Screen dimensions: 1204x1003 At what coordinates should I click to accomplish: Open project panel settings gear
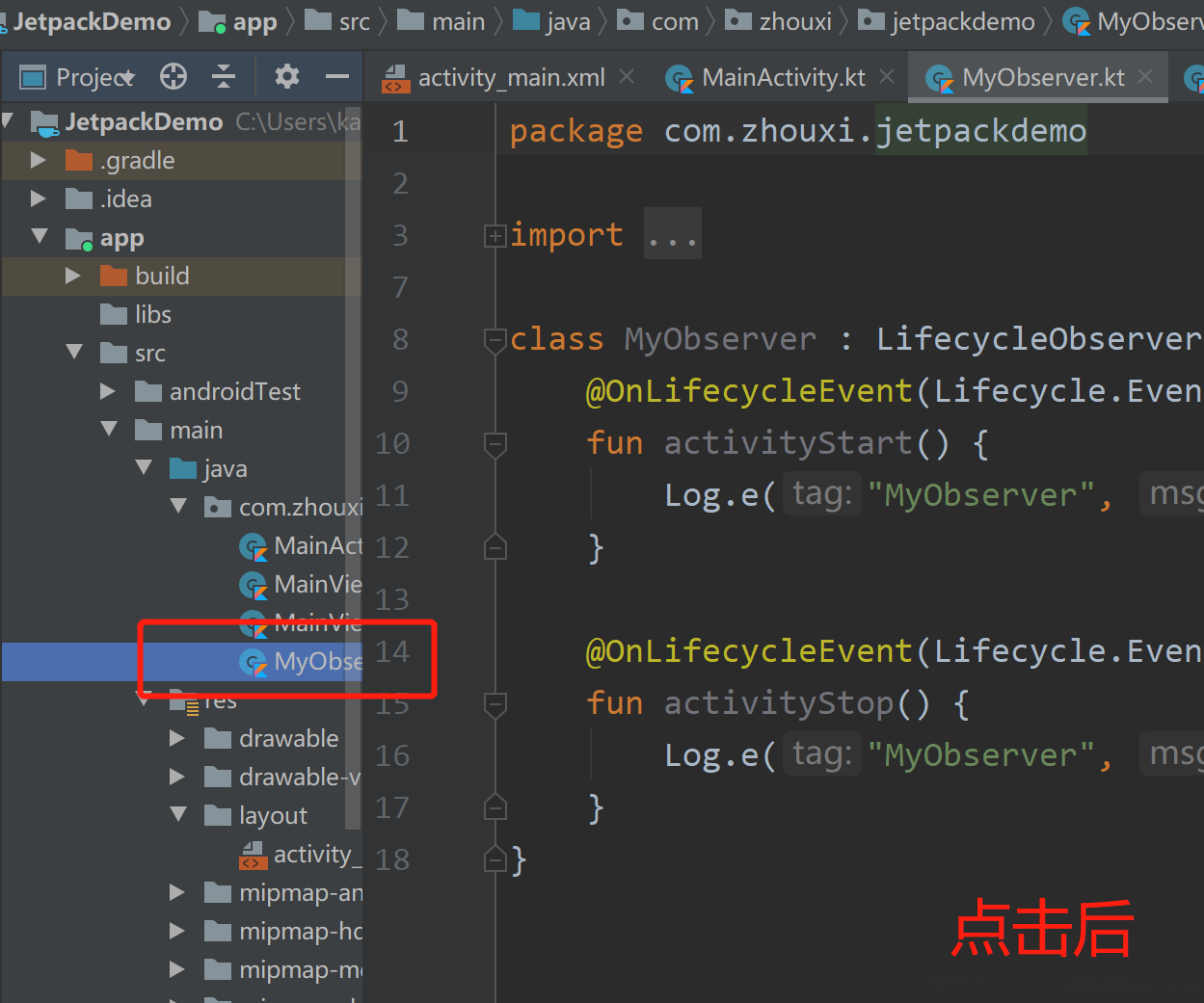tap(286, 76)
